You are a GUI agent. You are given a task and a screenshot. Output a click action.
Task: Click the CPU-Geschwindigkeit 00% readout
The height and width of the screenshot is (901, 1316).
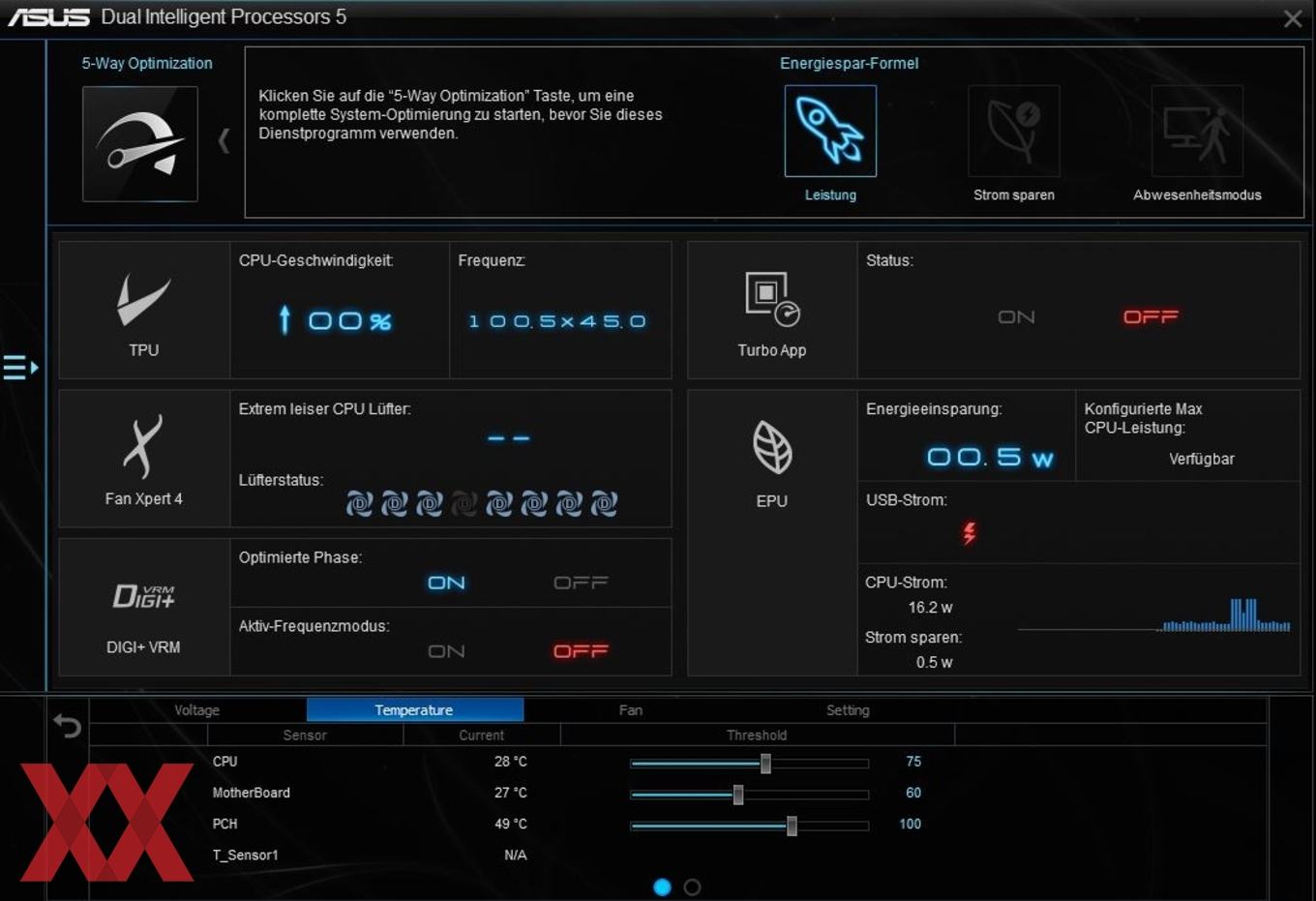point(349,321)
